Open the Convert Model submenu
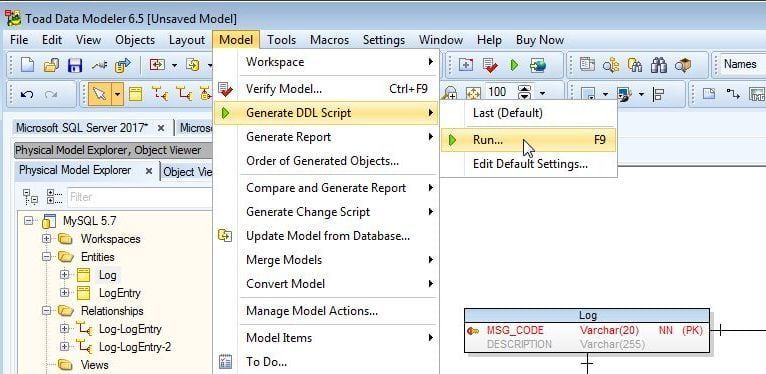This screenshot has width=766, height=374. (x=326, y=284)
